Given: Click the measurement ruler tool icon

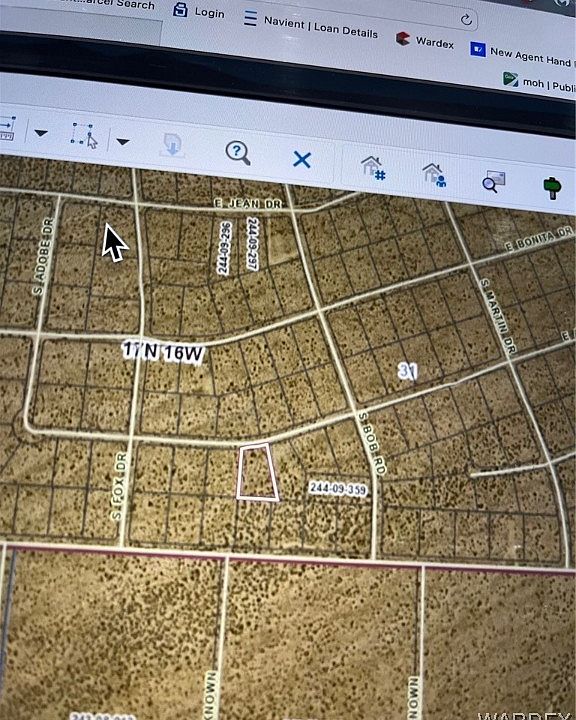Looking at the screenshot, I should pos(8,128).
